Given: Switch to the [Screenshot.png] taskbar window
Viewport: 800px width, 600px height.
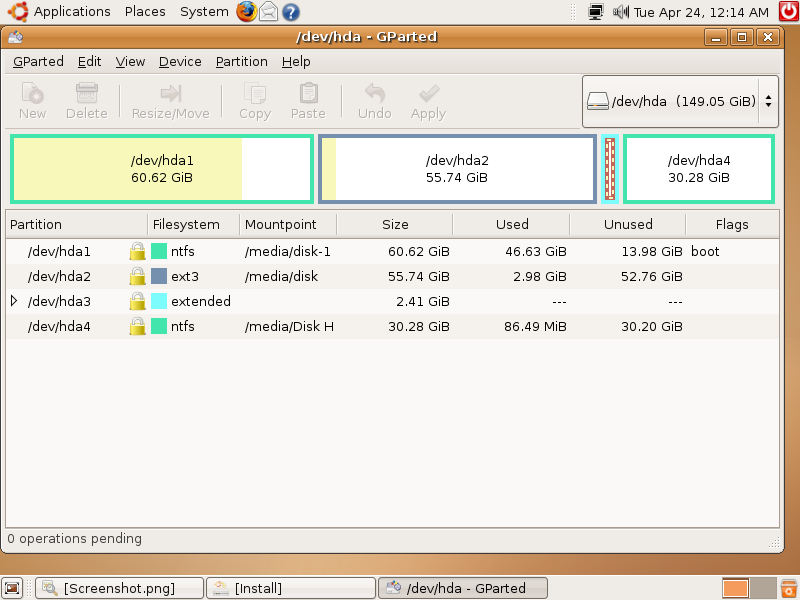Looking at the screenshot, I should [119, 588].
